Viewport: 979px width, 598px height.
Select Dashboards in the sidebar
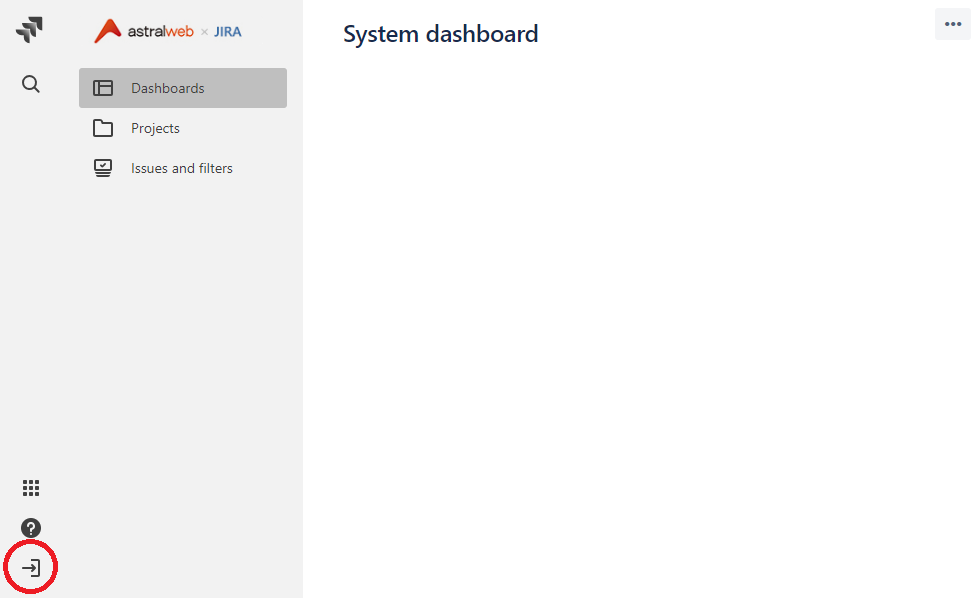point(167,88)
